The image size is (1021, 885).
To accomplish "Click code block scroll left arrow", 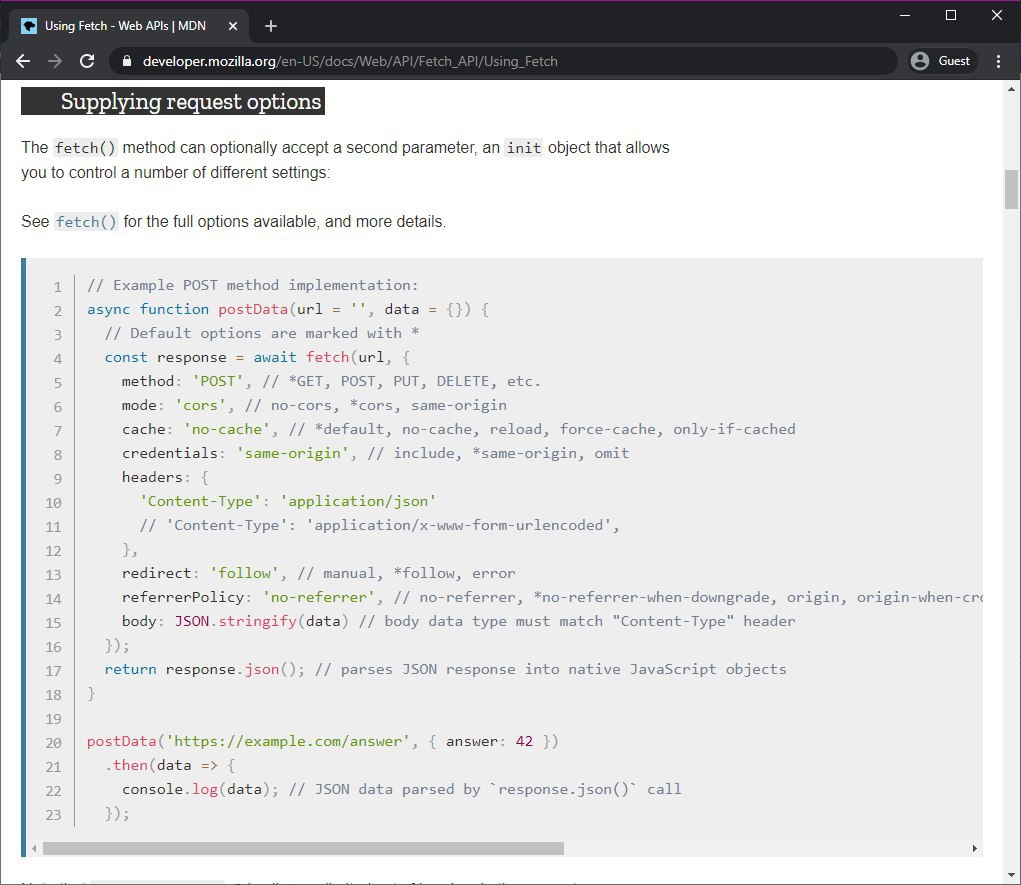I will 34,849.
